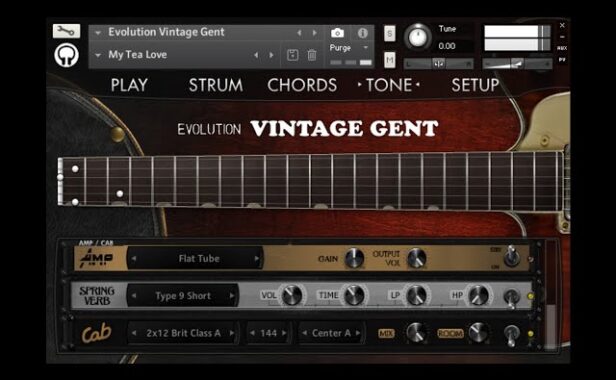The height and width of the screenshot is (380, 616).
Task: Mute the instrument with the M button
Action: pos(389,60)
